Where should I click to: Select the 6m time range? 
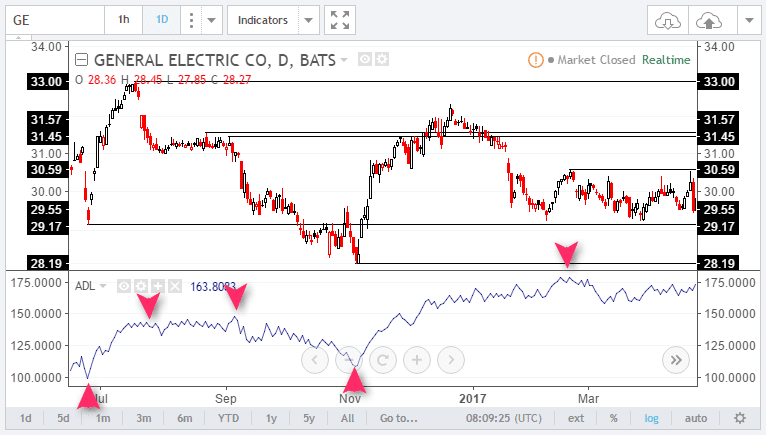(185, 418)
